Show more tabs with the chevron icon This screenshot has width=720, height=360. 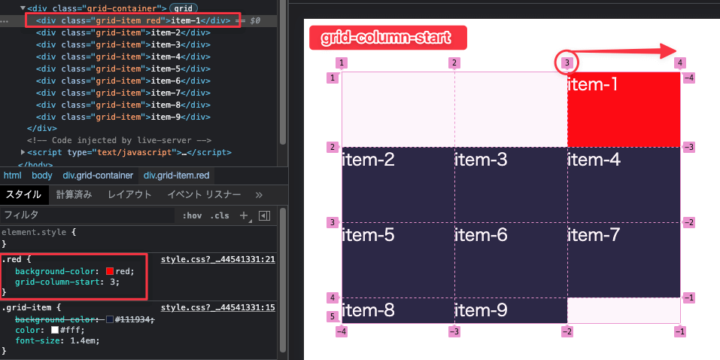[x=259, y=195]
